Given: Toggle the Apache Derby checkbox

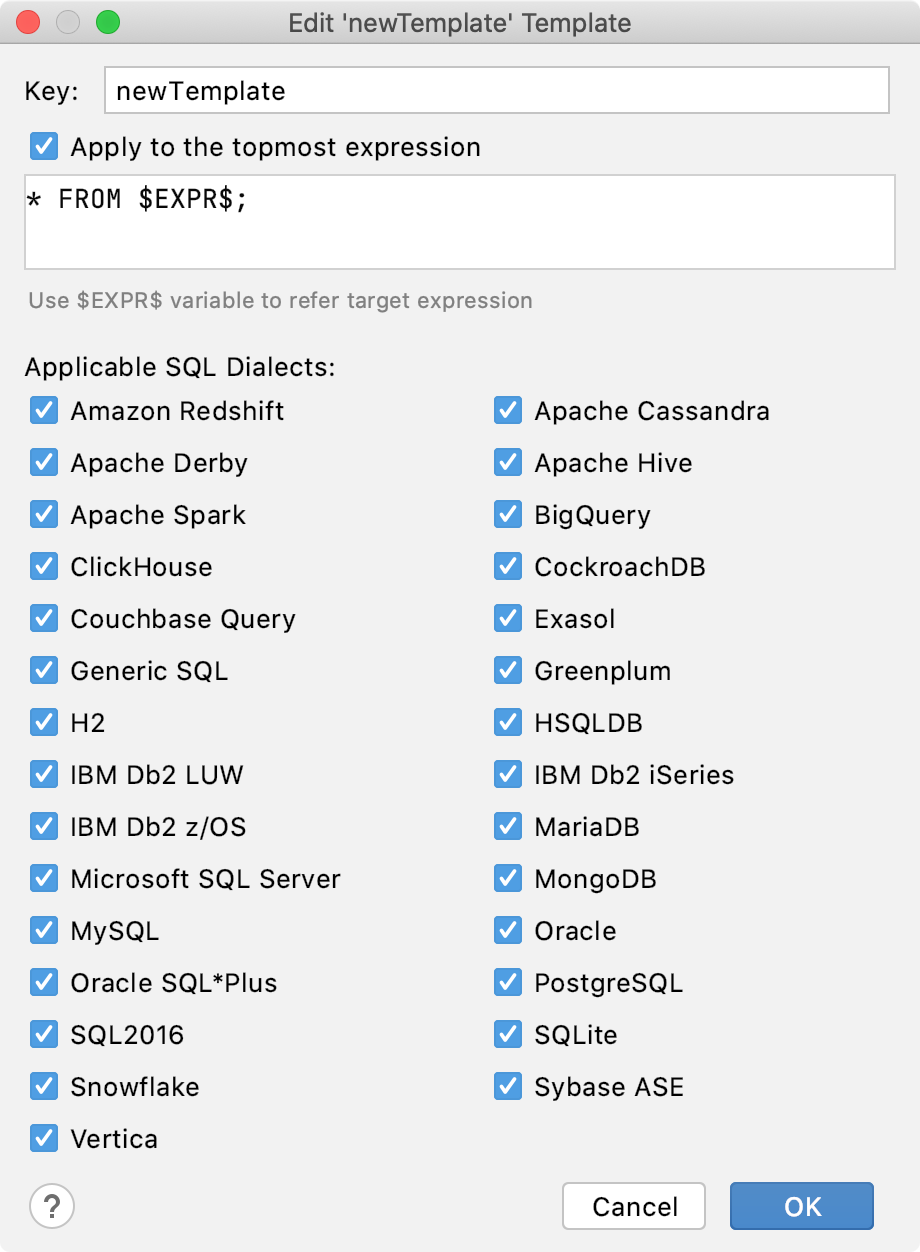Looking at the screenshot, I should click(44, 462).
